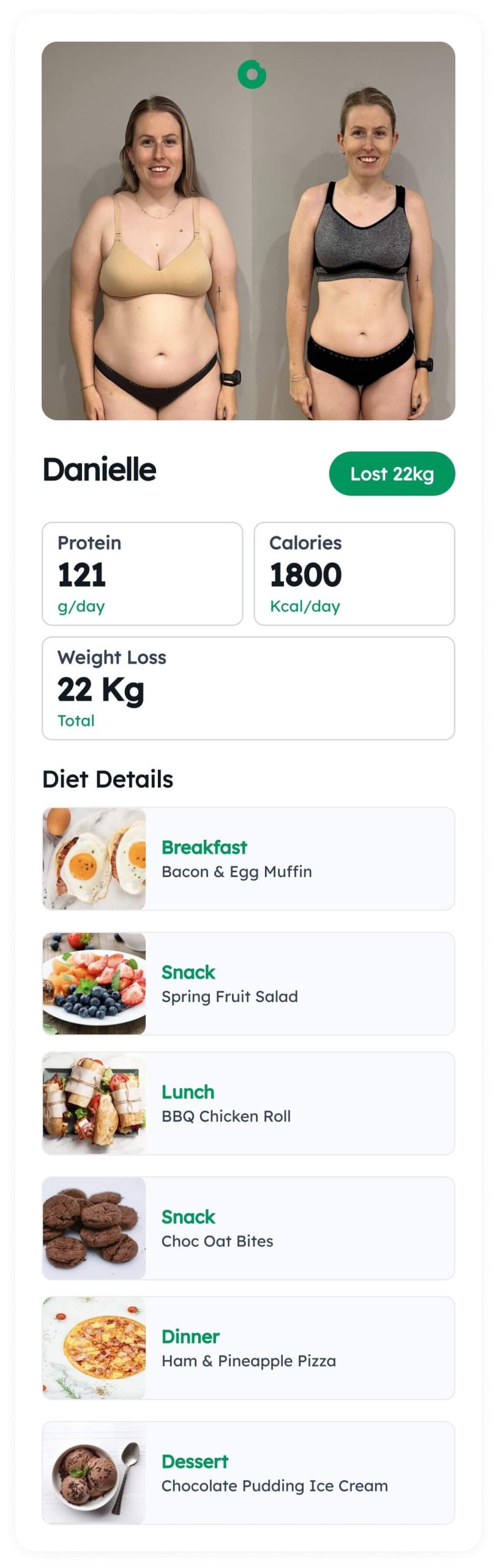This screenshot has height=1568, width=497.
Task: Click the BBQ Chicken Roll thumbnail
Action: point(94,1104)
